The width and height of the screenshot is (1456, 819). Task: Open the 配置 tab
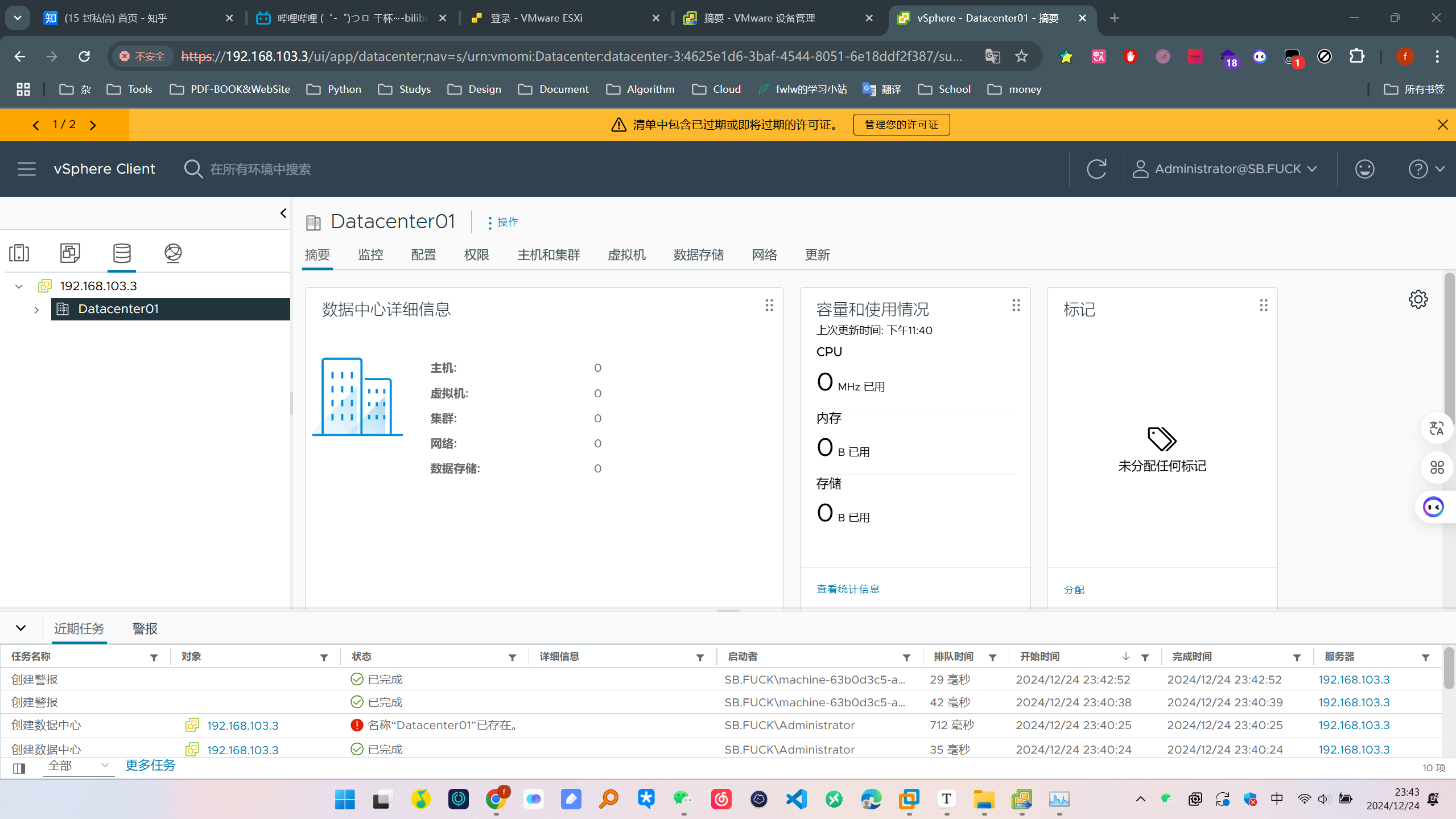coord(423,255)
